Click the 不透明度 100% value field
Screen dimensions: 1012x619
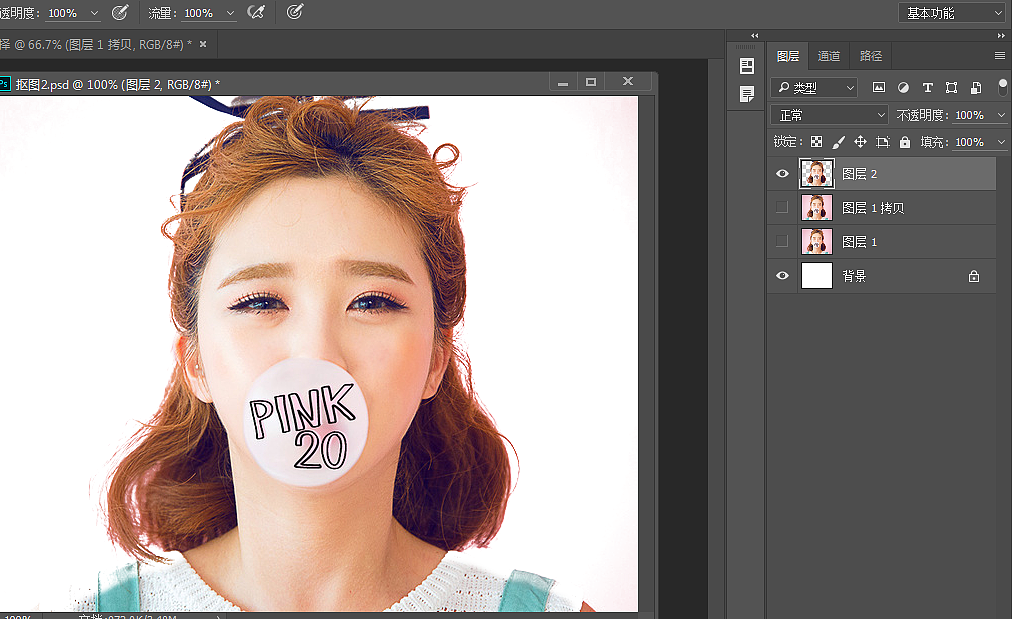(969, 115)
